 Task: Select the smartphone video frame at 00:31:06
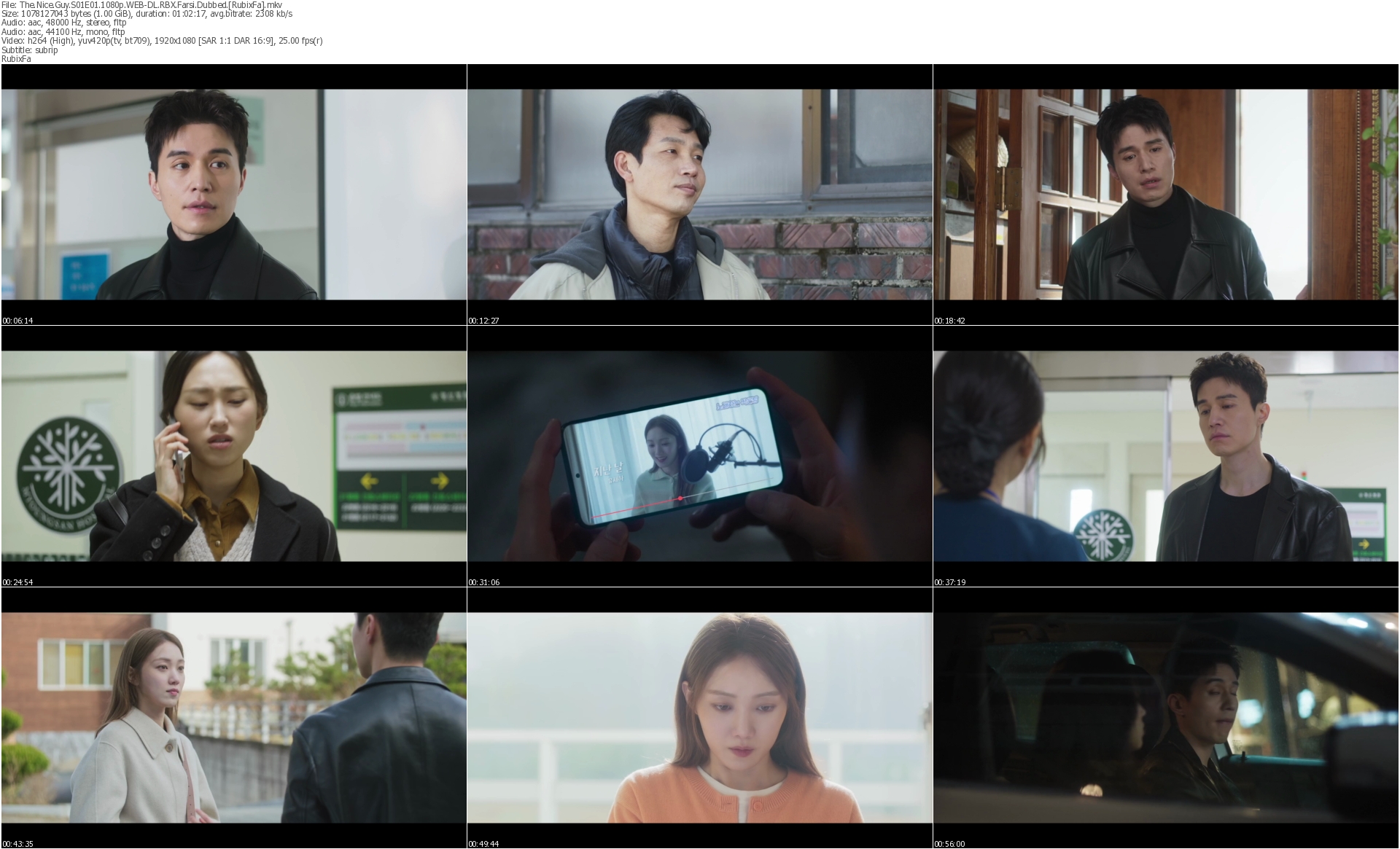[700, 456]
